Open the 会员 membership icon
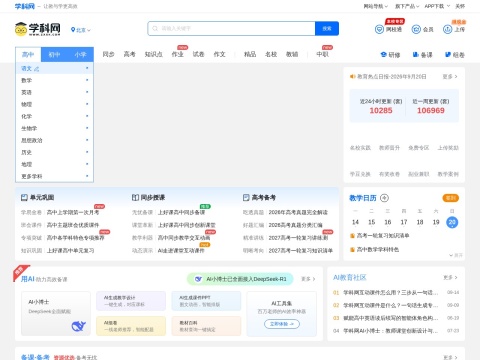480x360 pixels. (x=416, y=29)
